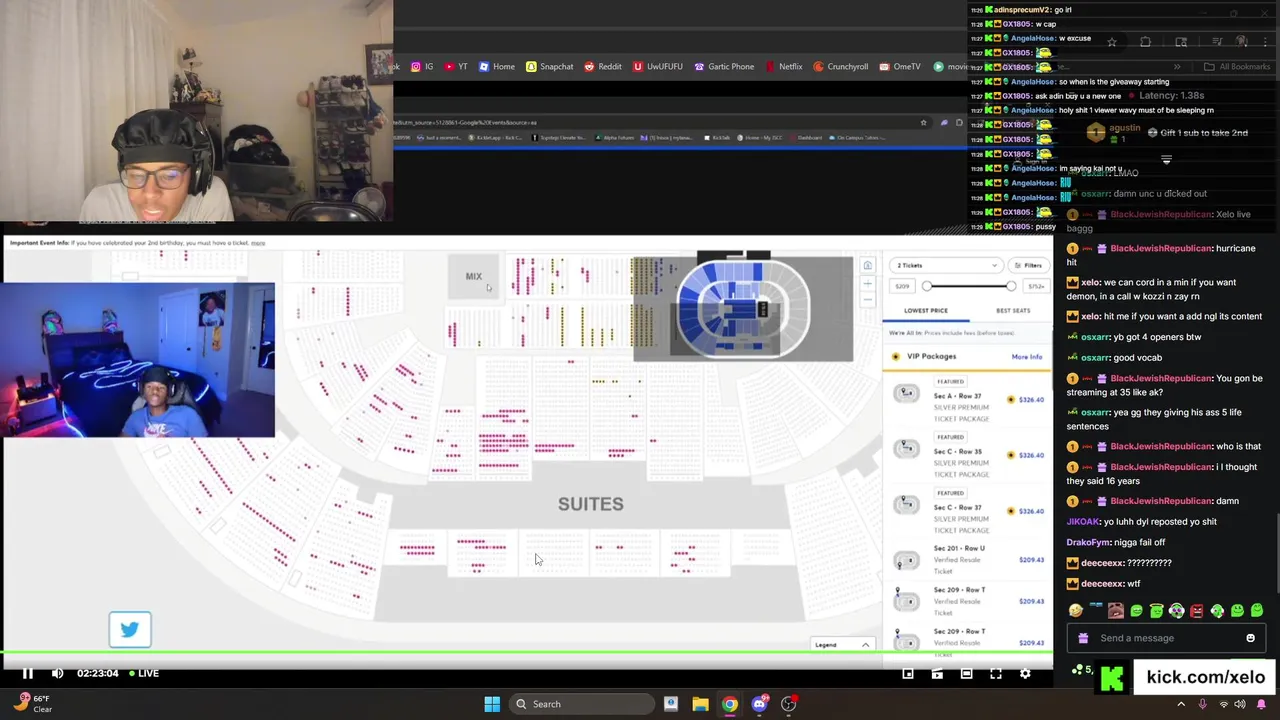
Task: Switch to the Best Seats tab
Action: (x=1012, y=311)
